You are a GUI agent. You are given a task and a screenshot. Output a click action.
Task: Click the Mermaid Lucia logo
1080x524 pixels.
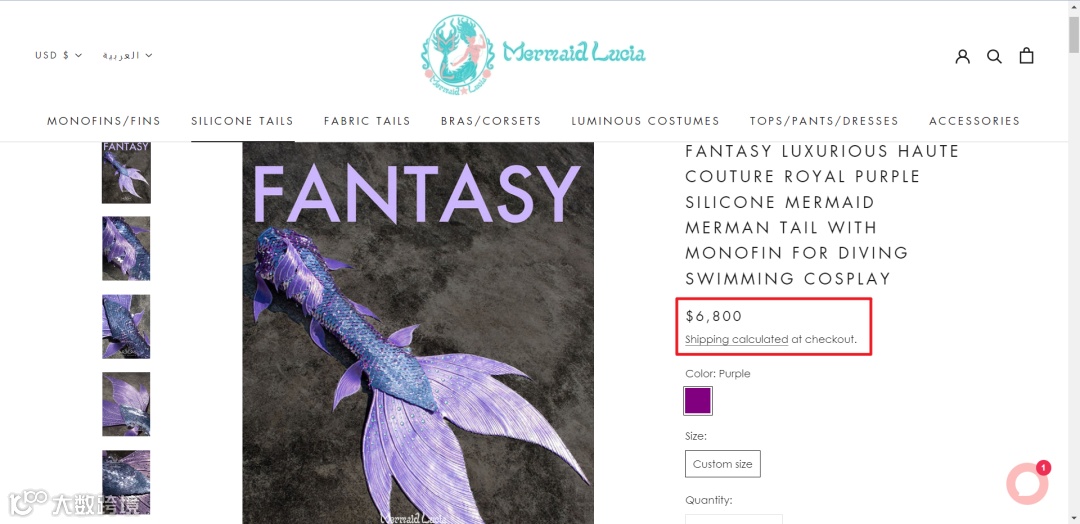(534, 55)
